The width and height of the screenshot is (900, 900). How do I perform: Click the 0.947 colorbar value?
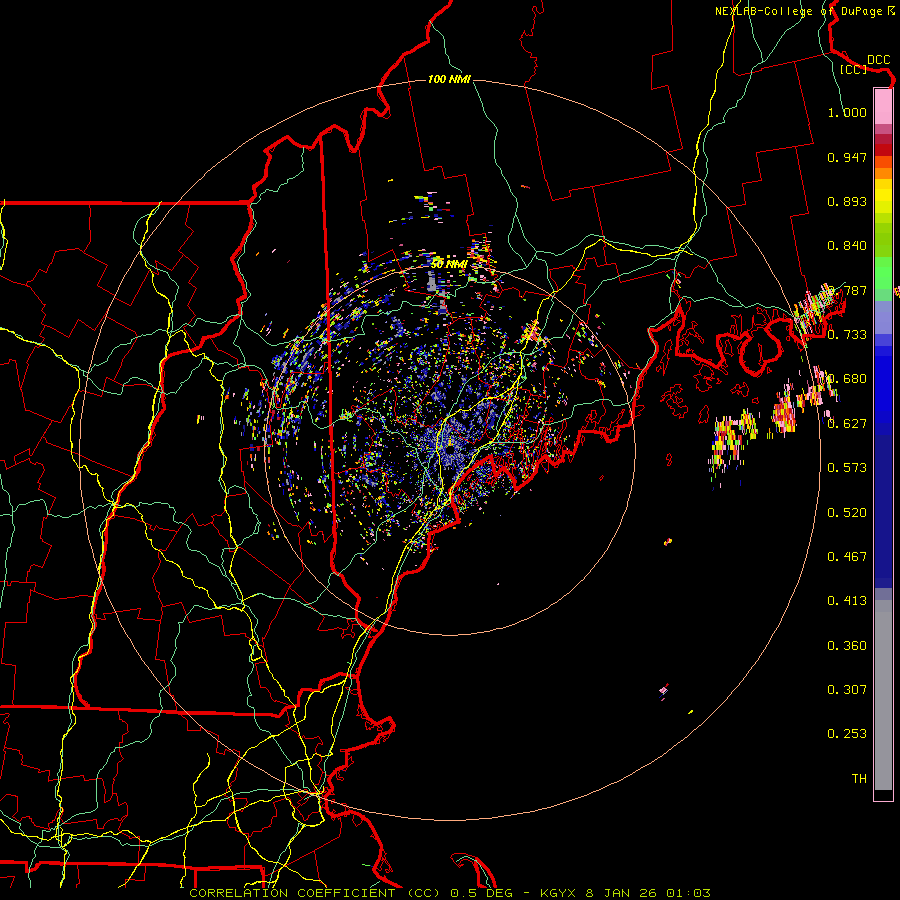tap(847, 157)
